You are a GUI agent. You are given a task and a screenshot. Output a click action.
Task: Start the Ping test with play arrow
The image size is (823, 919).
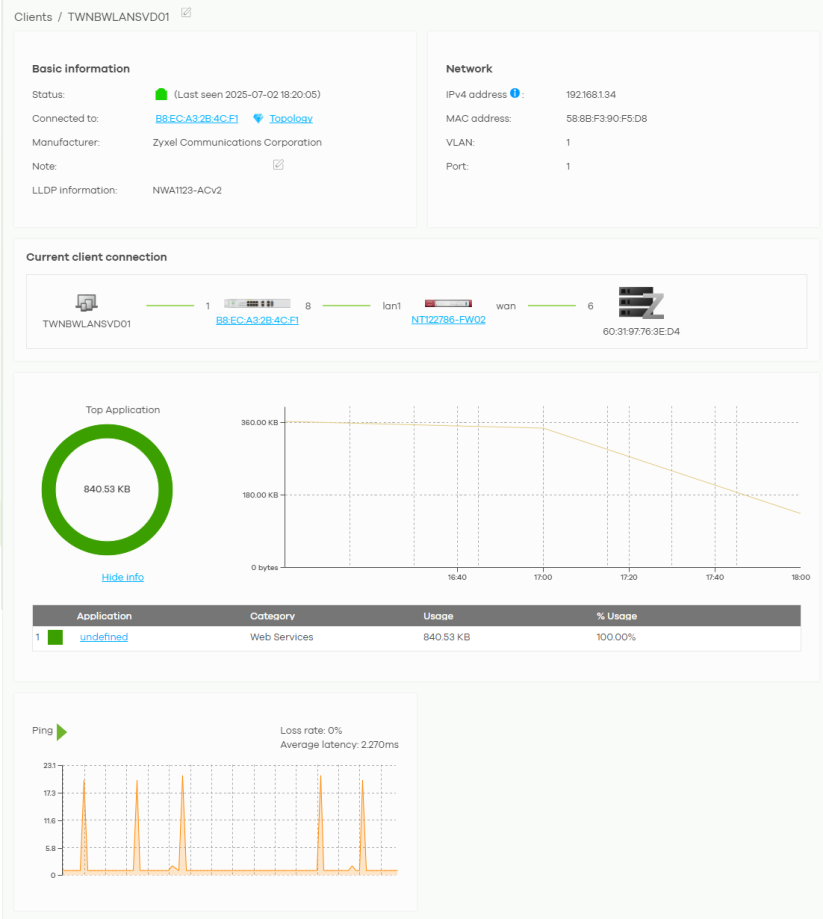tap(62, 731)
